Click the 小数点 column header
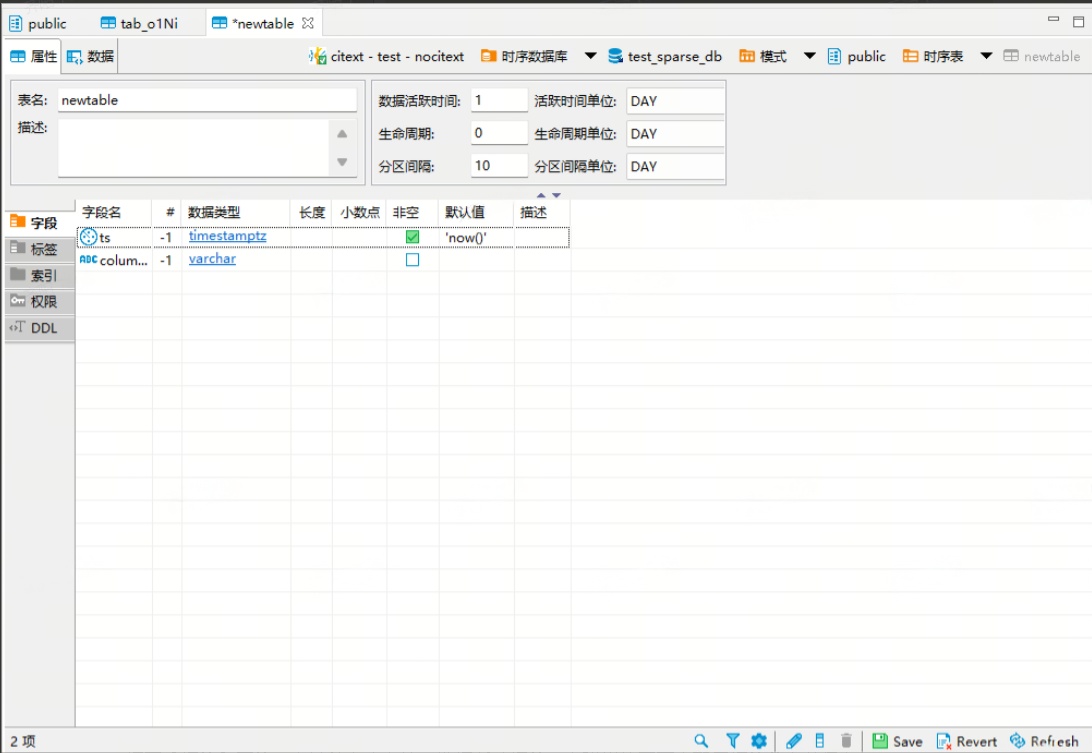1092x753 pixels. pyautogui.click(x=359, y=212)
